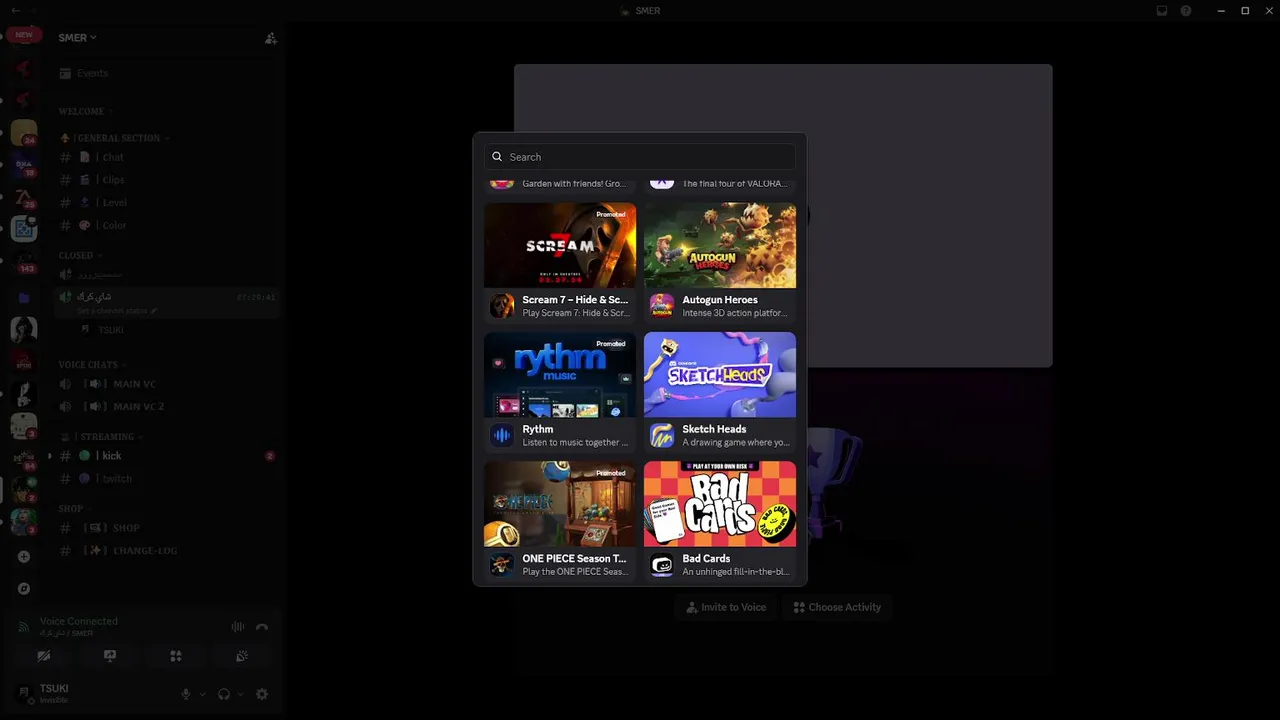Open User Settings gear icon

click(x=262, y=694)
